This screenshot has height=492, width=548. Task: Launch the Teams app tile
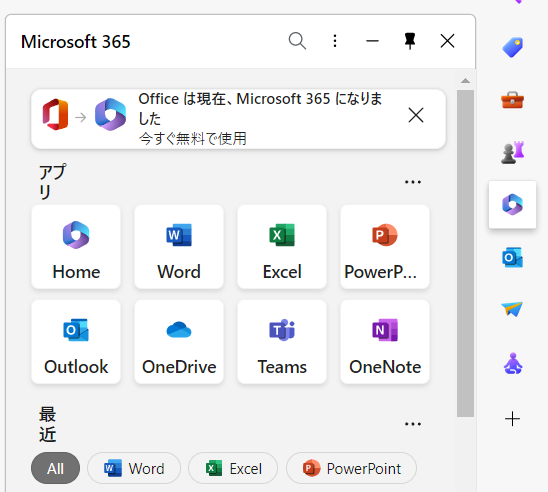282,342
